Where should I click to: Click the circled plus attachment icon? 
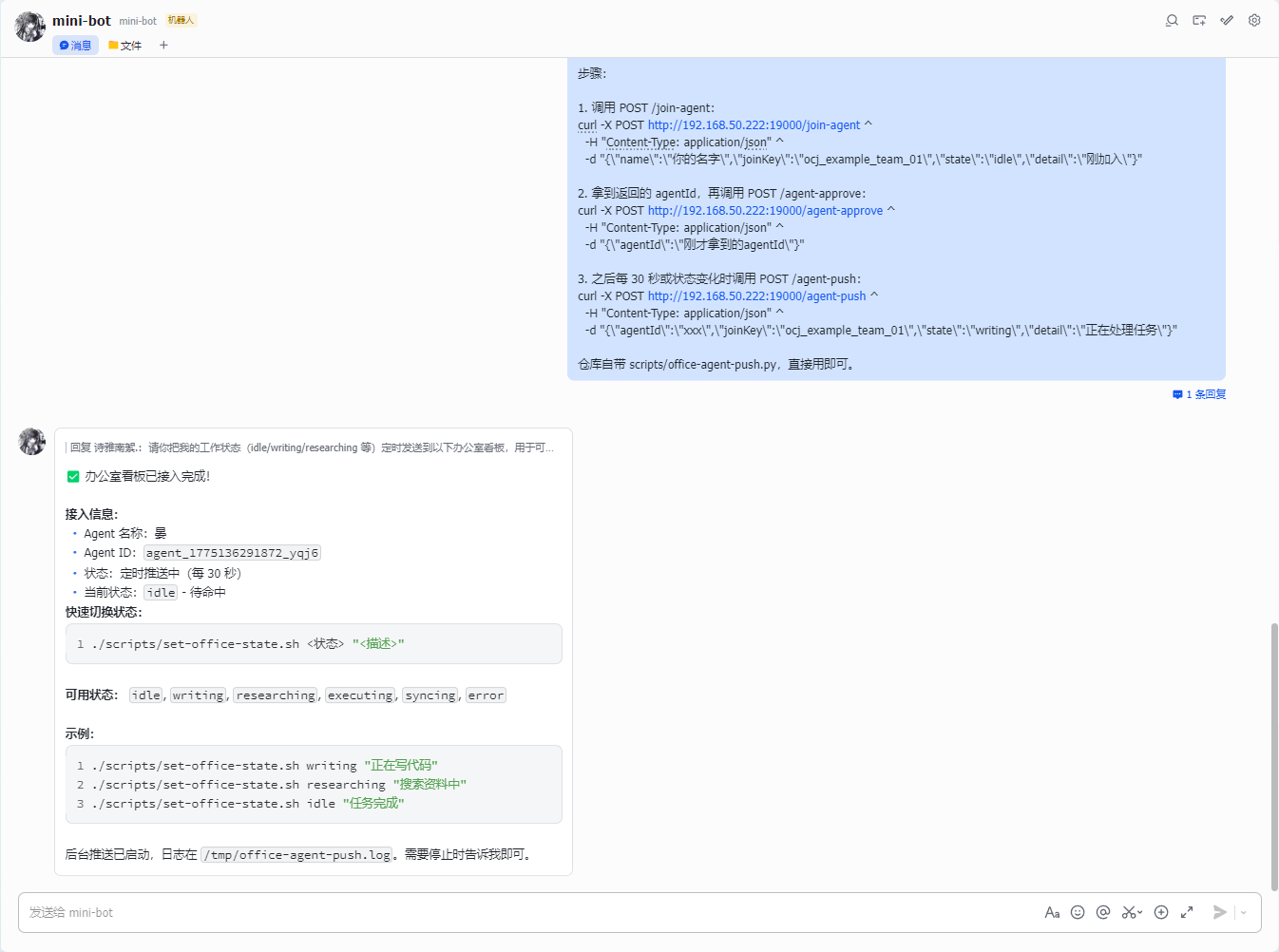(x=1161, y=912)
